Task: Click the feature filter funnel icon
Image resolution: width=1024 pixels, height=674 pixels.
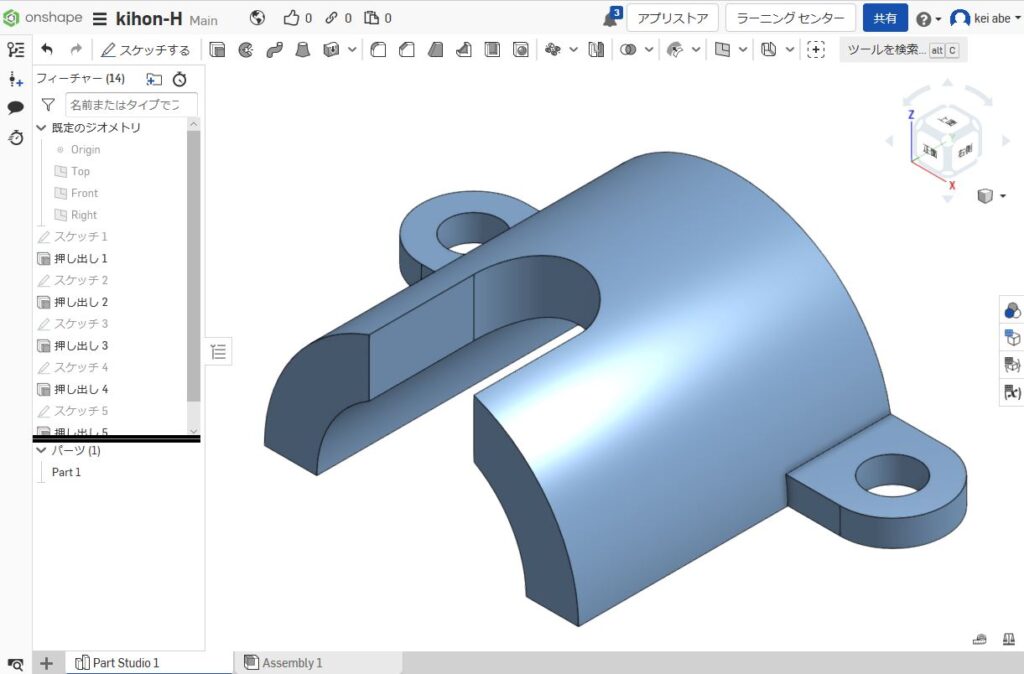Action: click(48, 104)
